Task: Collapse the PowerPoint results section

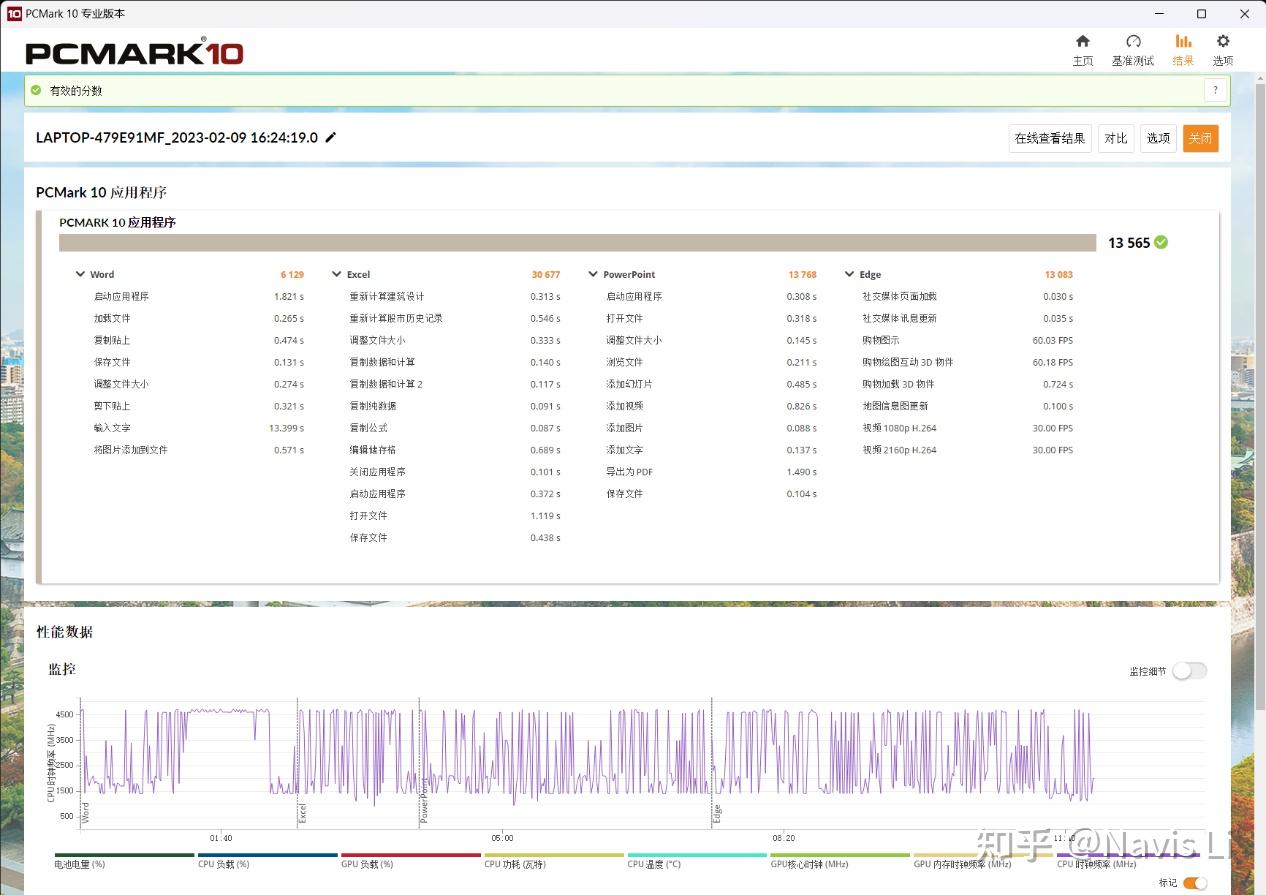Action: (593, 274)
